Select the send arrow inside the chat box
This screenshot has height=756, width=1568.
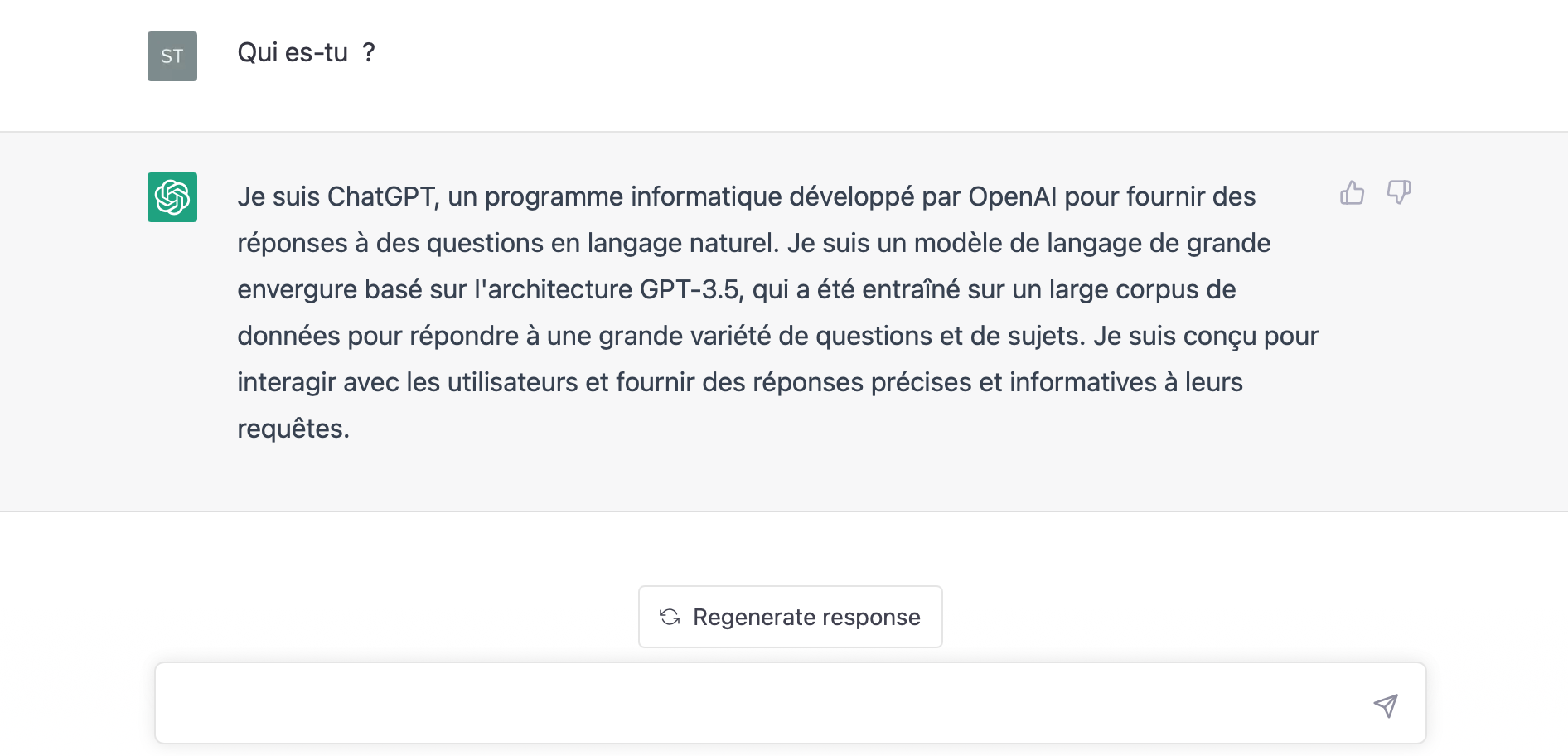click(x=1385, y=705)
